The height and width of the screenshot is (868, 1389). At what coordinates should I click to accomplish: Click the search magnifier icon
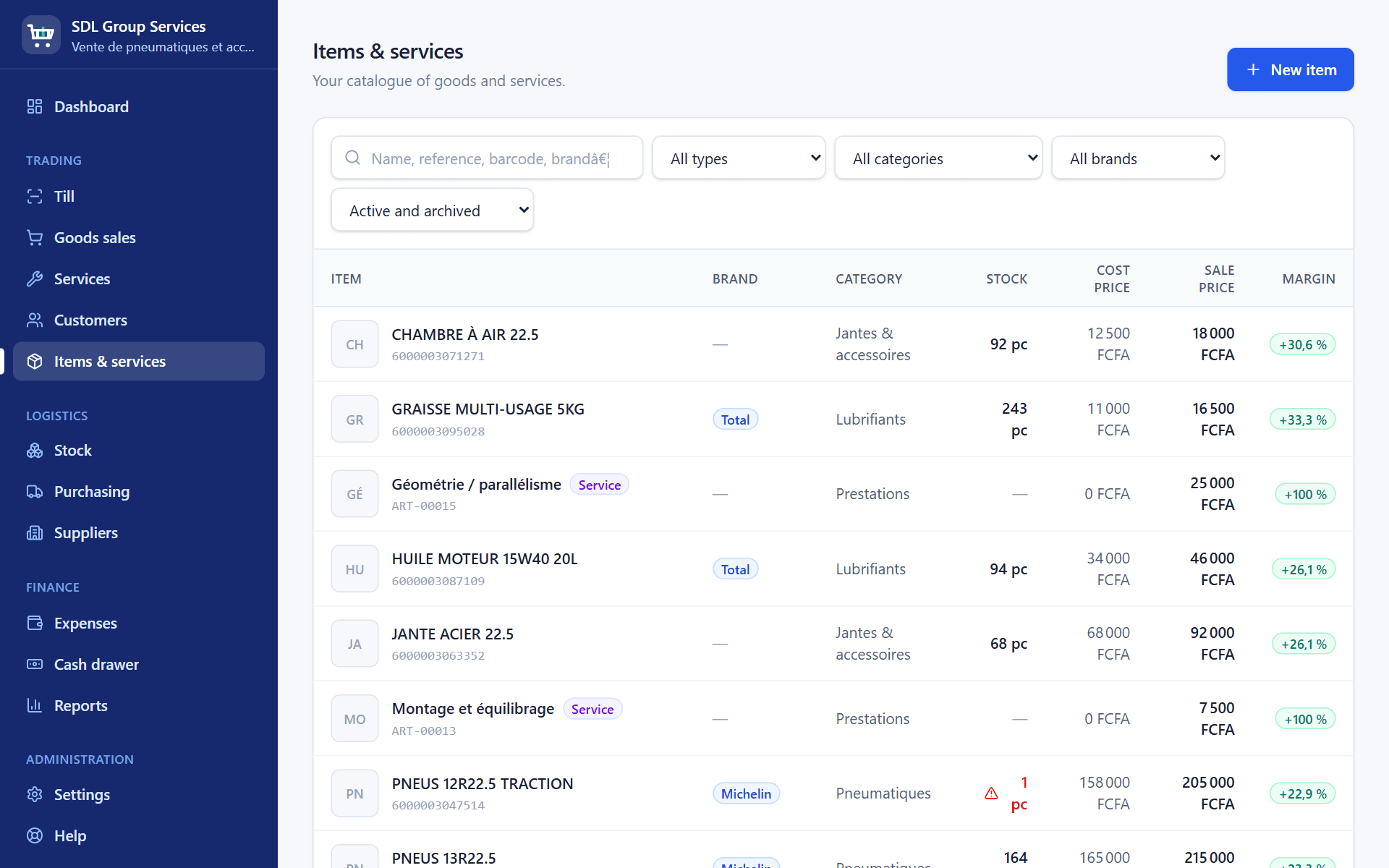click(352, 158)
